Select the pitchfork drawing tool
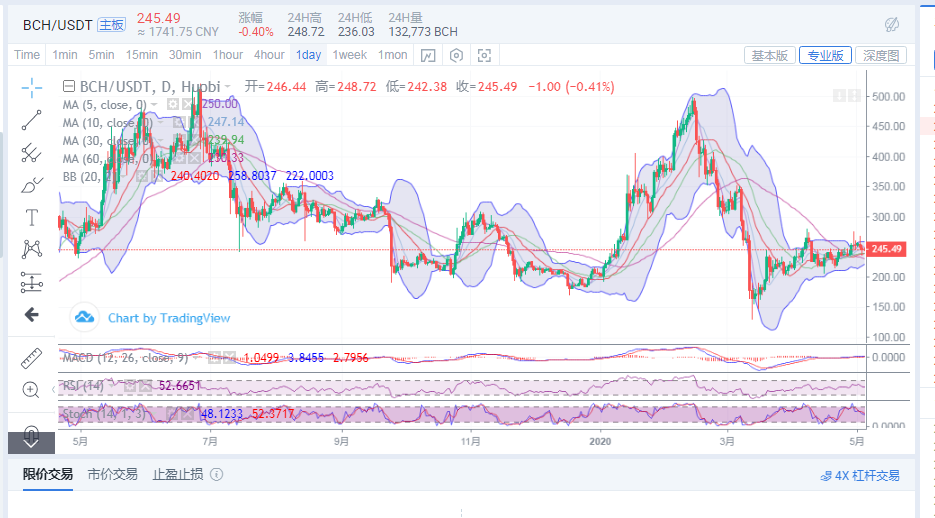The height and width of the screenshot is (518, 935). [32, 153]
